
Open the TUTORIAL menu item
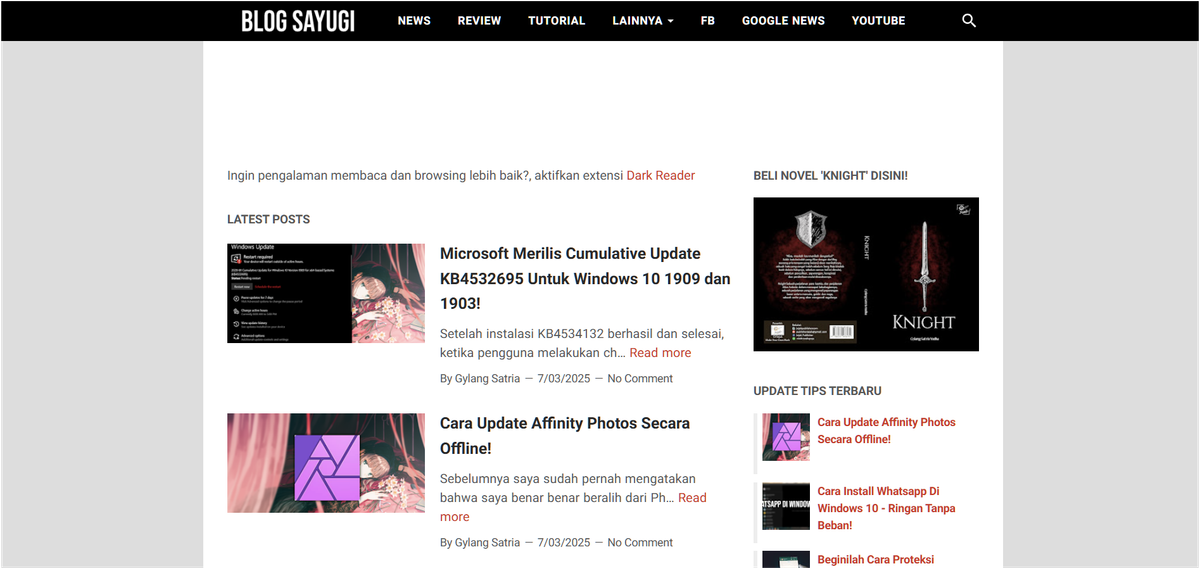pos(557,20)
